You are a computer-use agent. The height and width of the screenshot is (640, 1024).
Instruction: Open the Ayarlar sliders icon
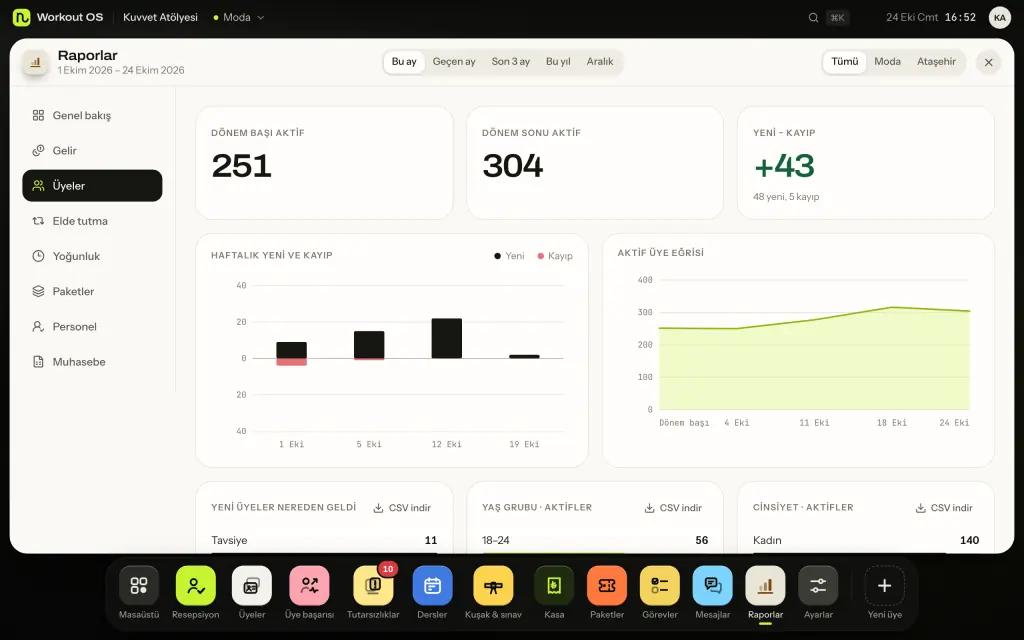click(818, 585)
